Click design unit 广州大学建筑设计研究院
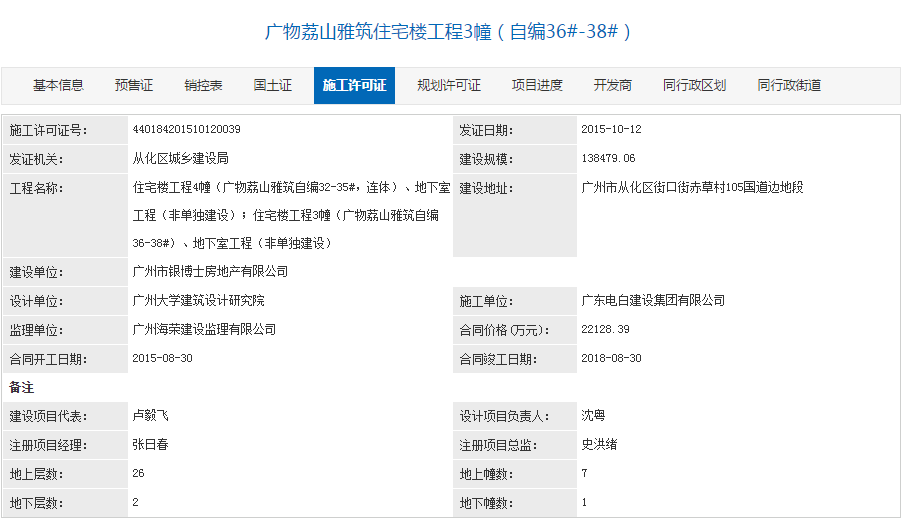904x520 pixels. click(x=198, y=300)
